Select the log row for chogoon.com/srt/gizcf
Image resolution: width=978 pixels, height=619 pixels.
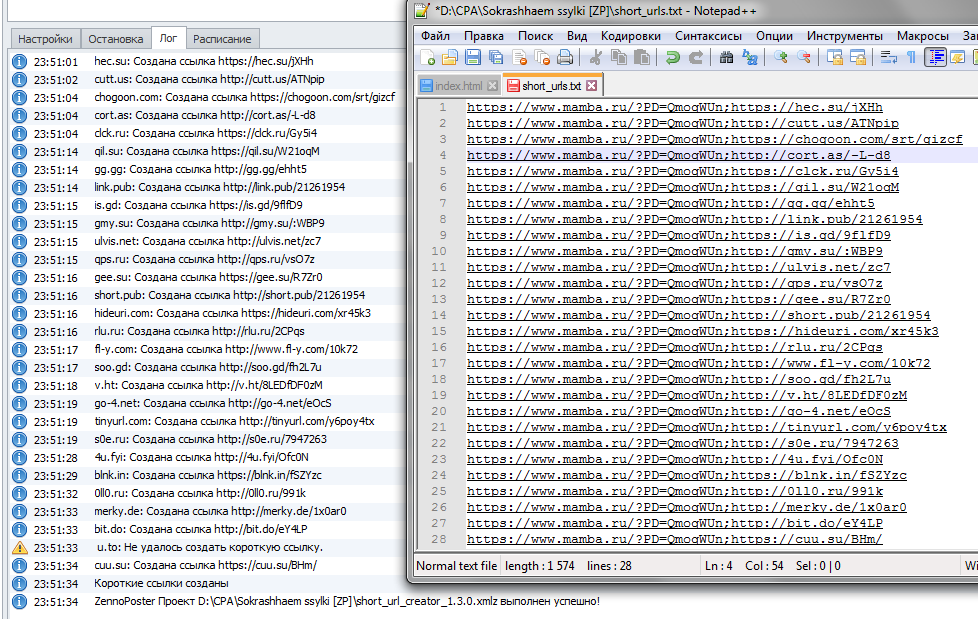(208, 97)
